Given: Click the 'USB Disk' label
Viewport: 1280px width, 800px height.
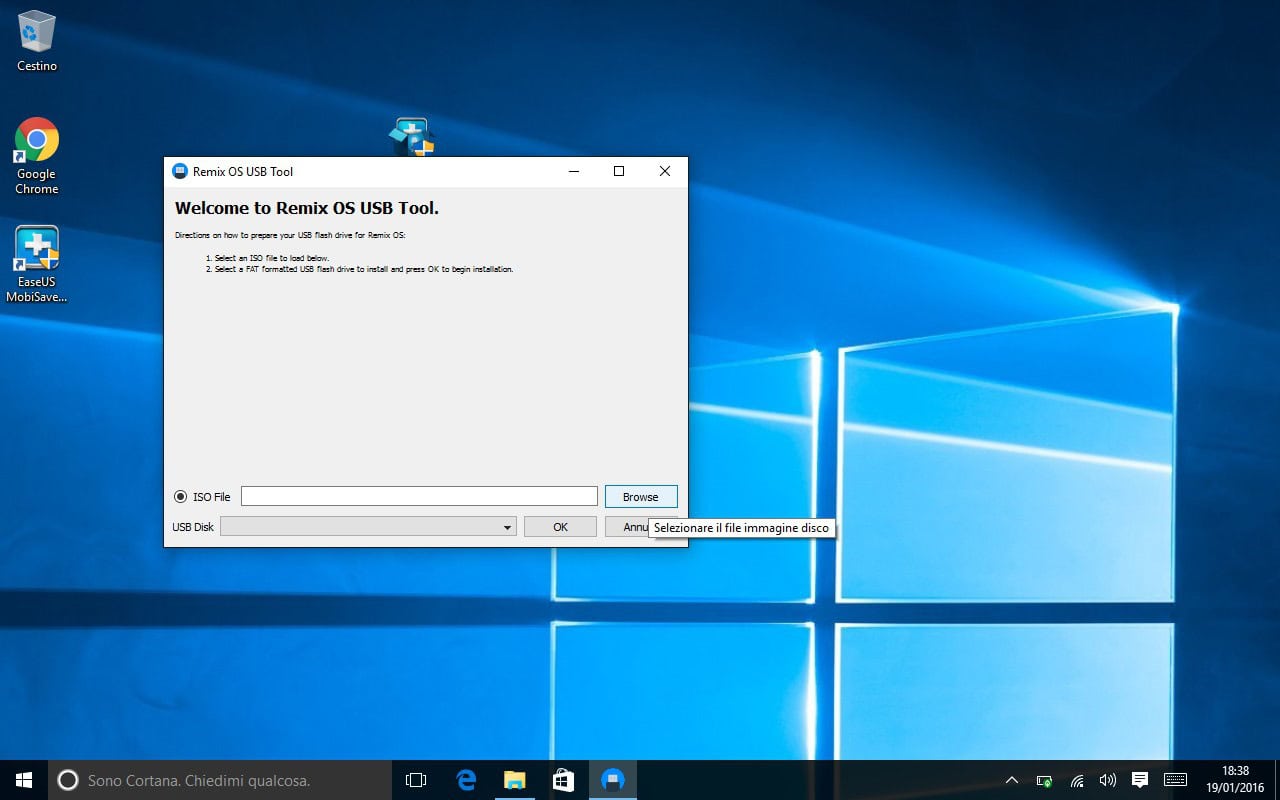Looking at the screenshot, I should (193, 527).
